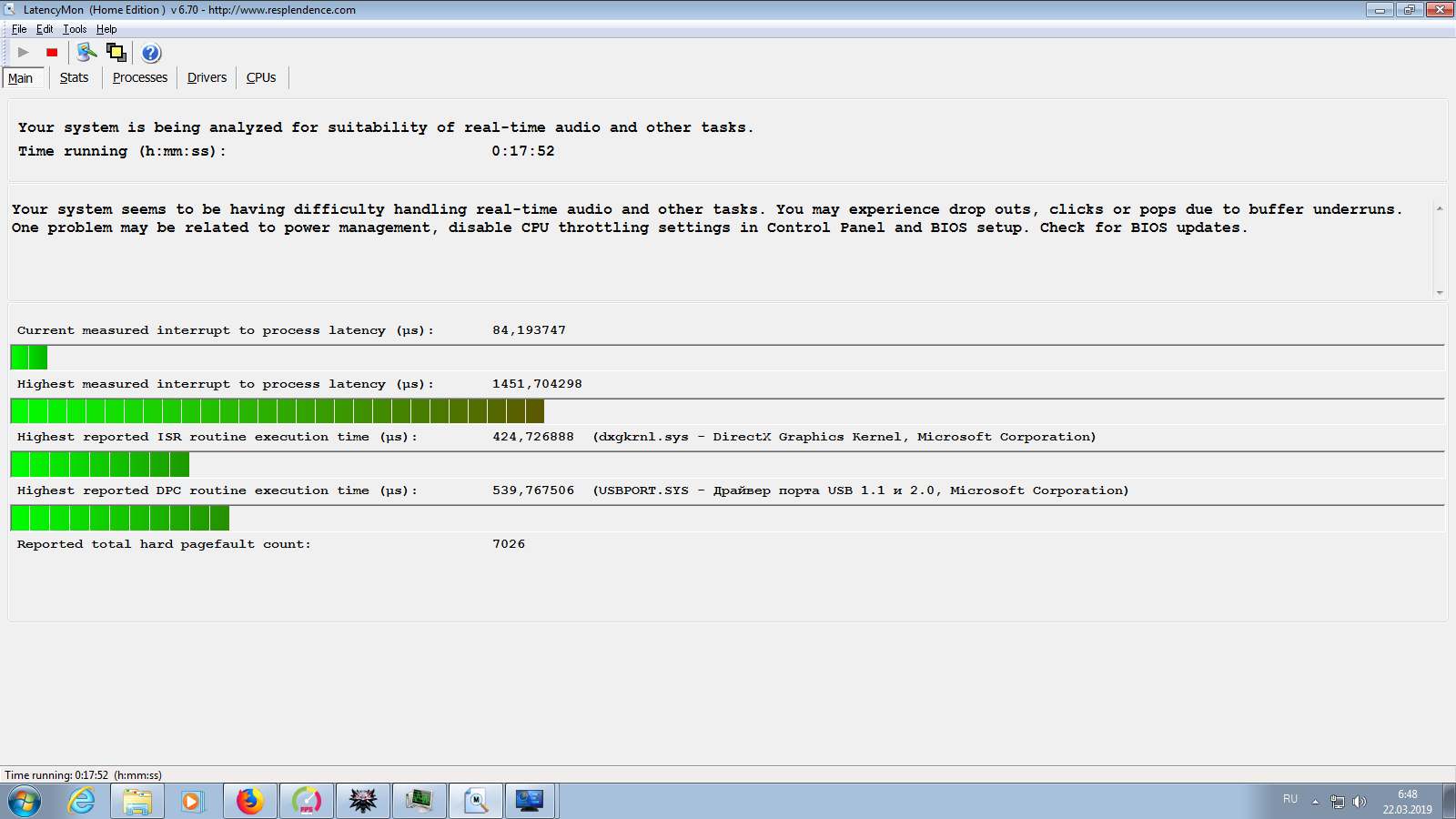
Task: Open the blue question mark help icon
Action: [x=151, y=53]
